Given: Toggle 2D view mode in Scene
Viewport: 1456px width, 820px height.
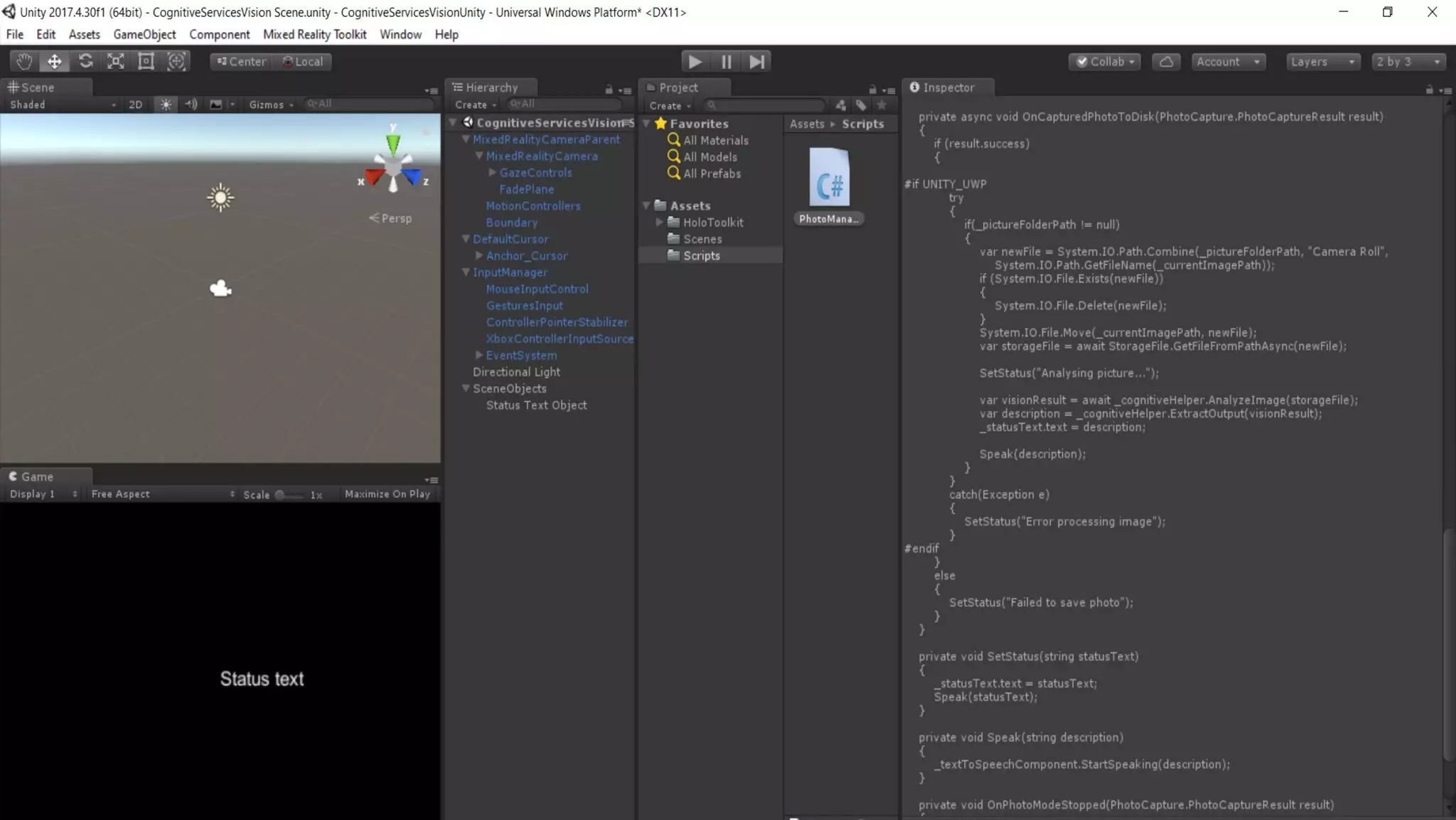Looking at the screenshot, I should click(x=135, y=105).
